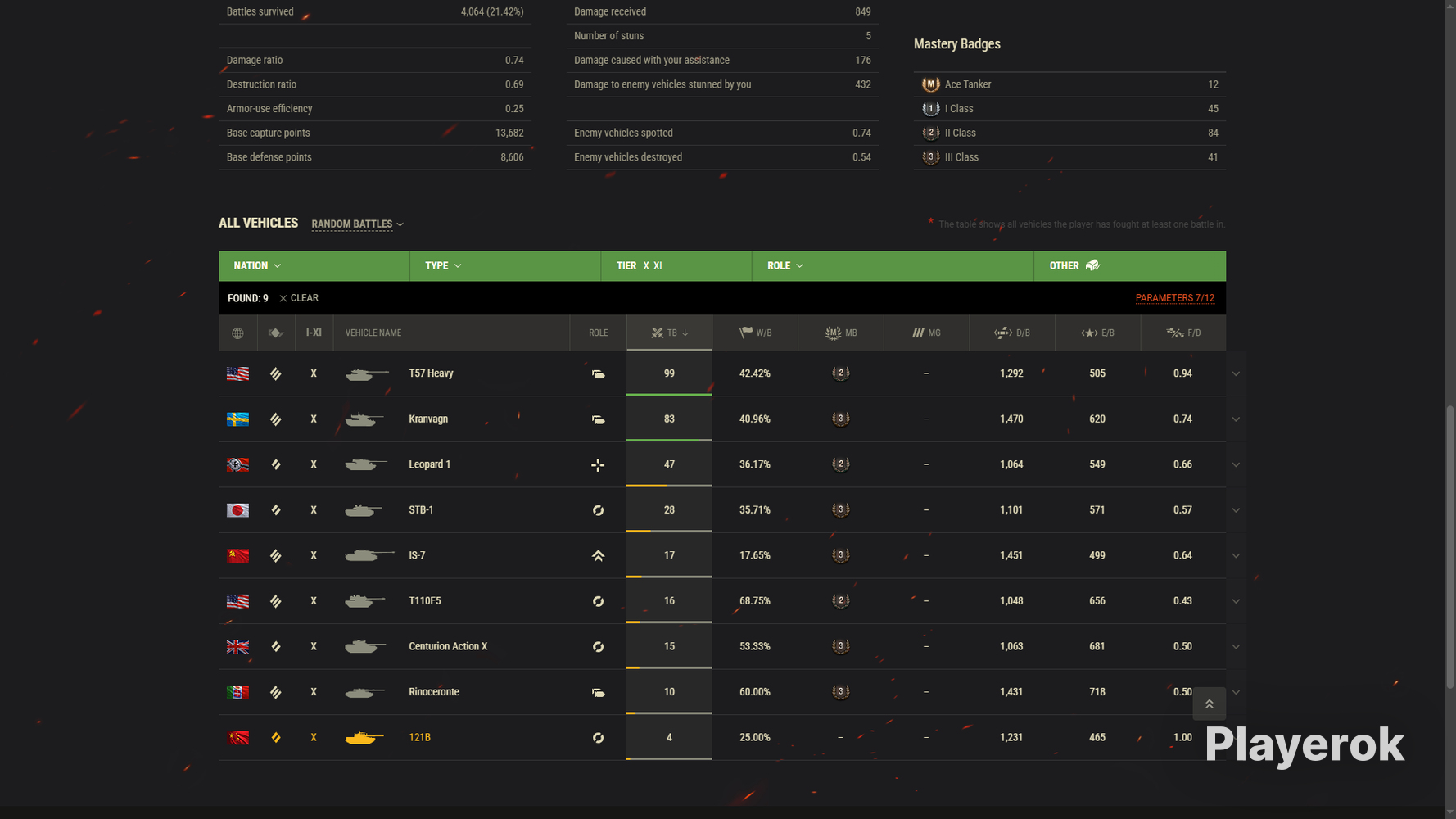Click the T57 Heavy mastery badge
Viewport: 1456px width, 819px height.
tap(840, 373)
